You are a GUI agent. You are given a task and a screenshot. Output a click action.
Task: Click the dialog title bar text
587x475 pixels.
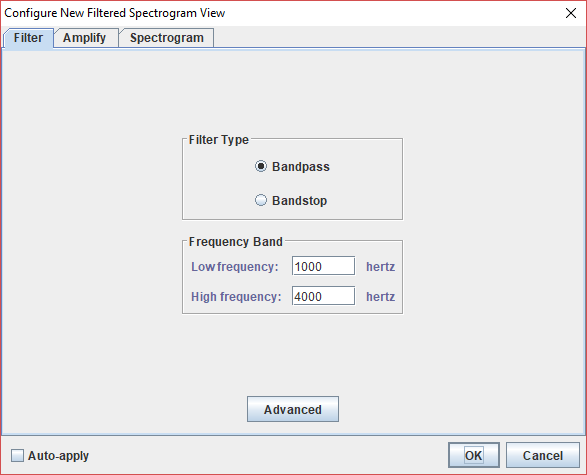coord(115,13)
